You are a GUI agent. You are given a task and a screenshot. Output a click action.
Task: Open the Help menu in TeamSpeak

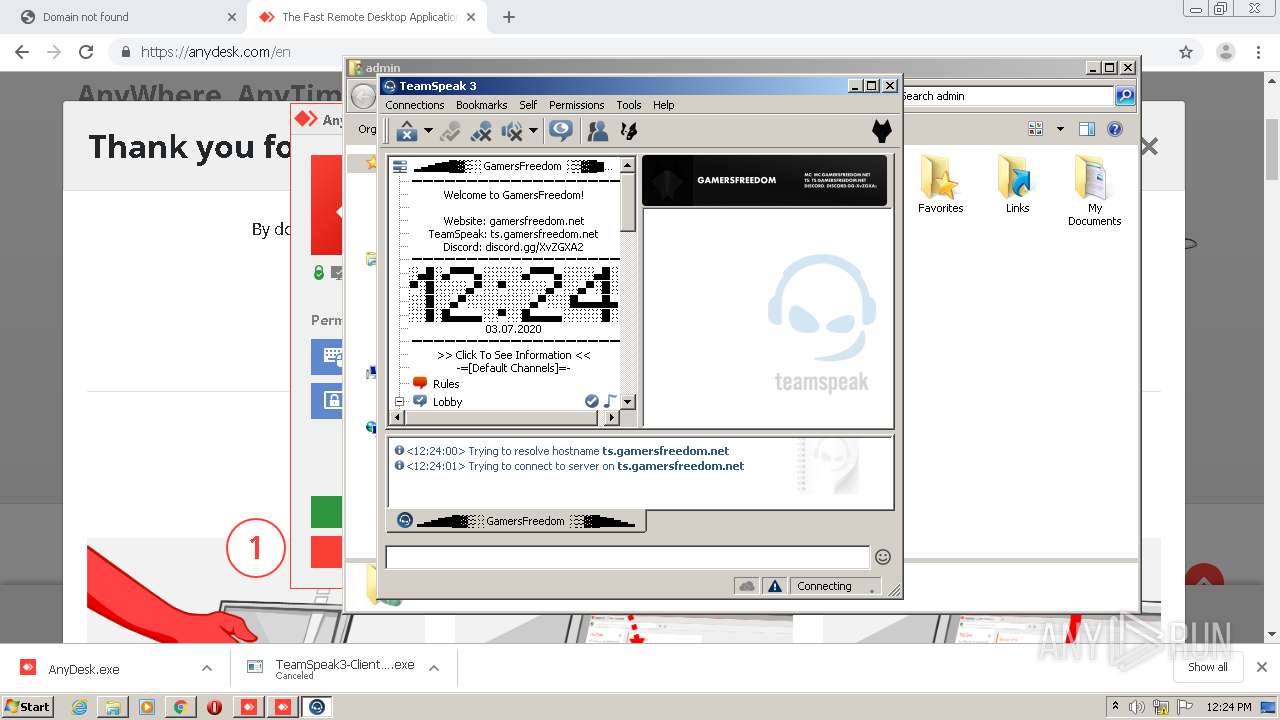click(664, 105)
